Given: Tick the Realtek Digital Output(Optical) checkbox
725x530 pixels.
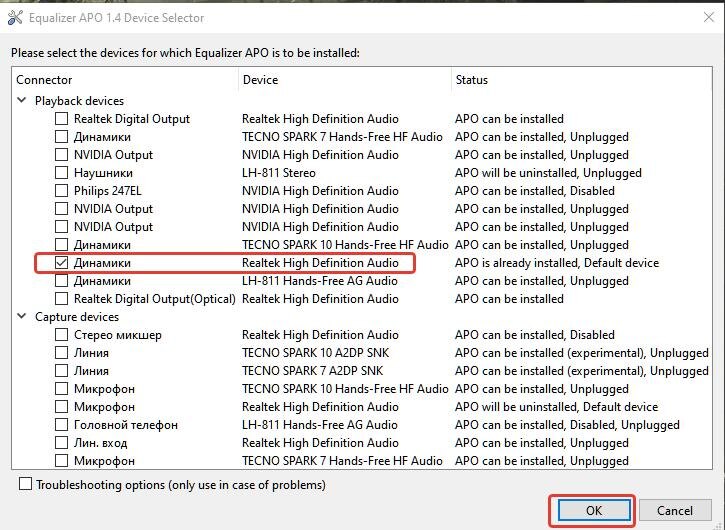Looking at the screenshot, I should 61,299.
